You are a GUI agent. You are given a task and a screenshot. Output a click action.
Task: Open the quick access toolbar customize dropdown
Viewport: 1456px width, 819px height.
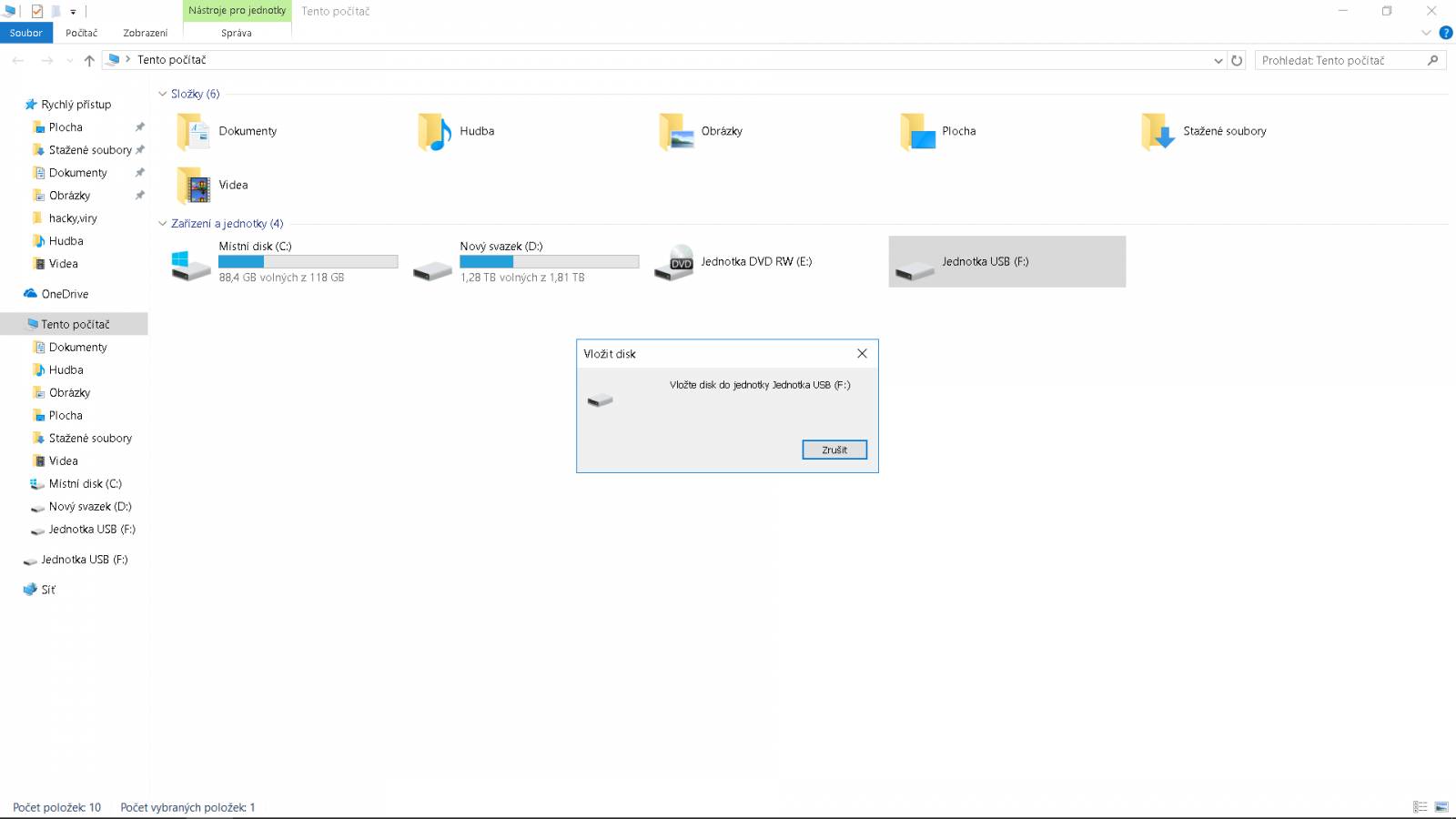[74, 12]
